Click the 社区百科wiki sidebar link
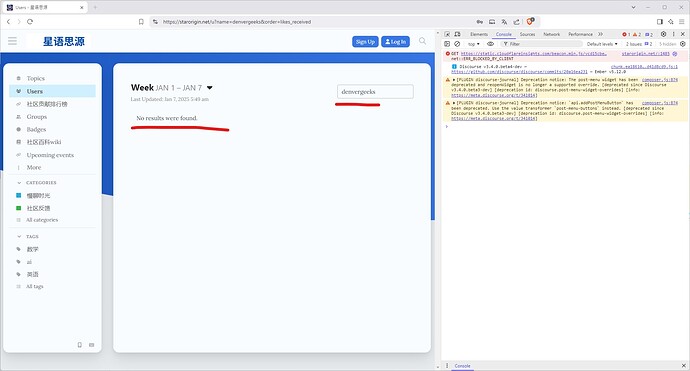Screen dimensions: 690x371 (44, 142)
